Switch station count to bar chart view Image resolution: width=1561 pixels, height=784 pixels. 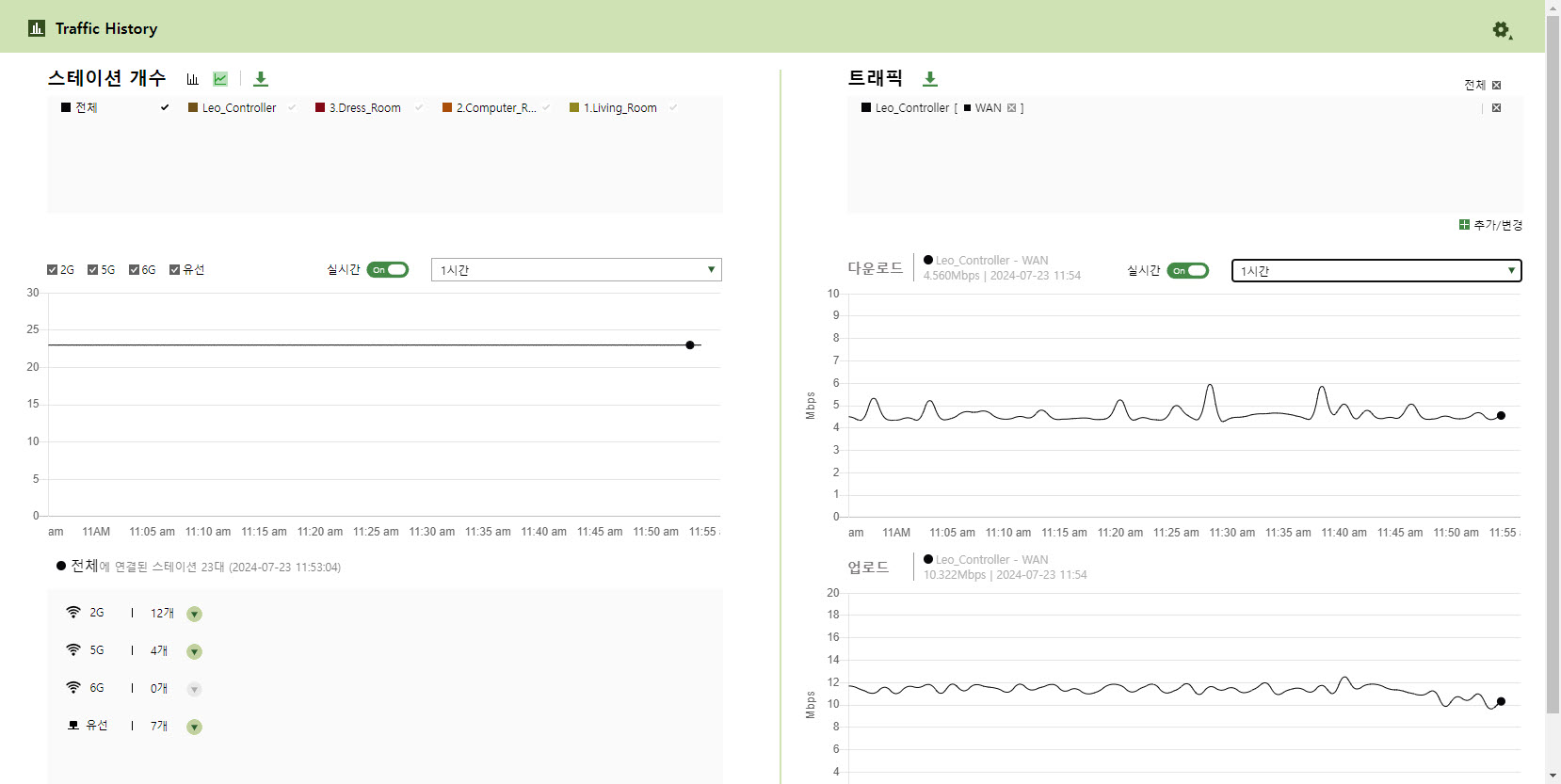click(x=193, y=79)
